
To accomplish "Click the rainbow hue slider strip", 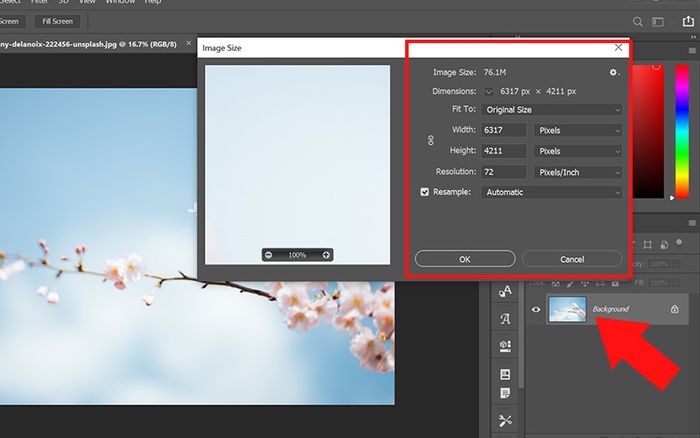I will coord(682,131).
